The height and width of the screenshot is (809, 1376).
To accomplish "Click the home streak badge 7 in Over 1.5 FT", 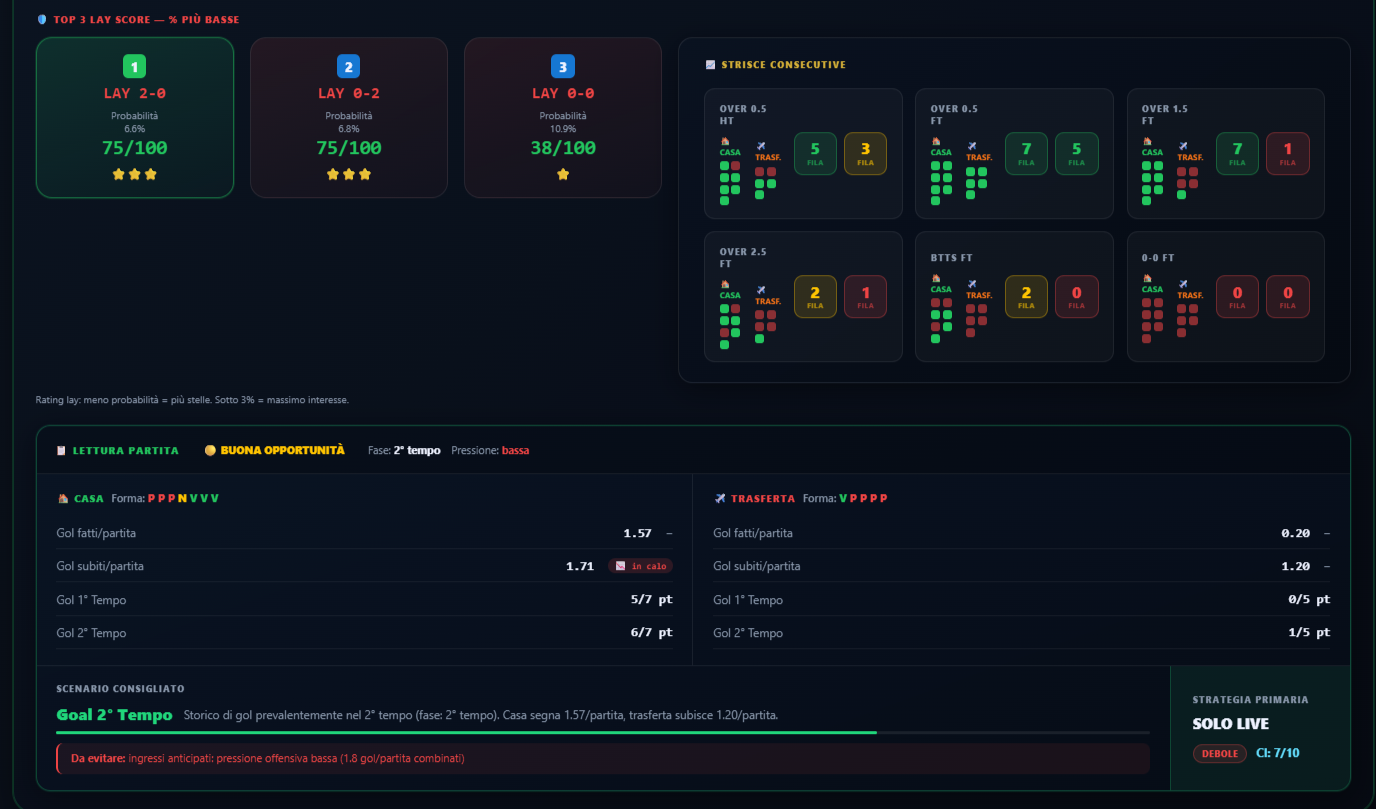I will (1237, 154).
